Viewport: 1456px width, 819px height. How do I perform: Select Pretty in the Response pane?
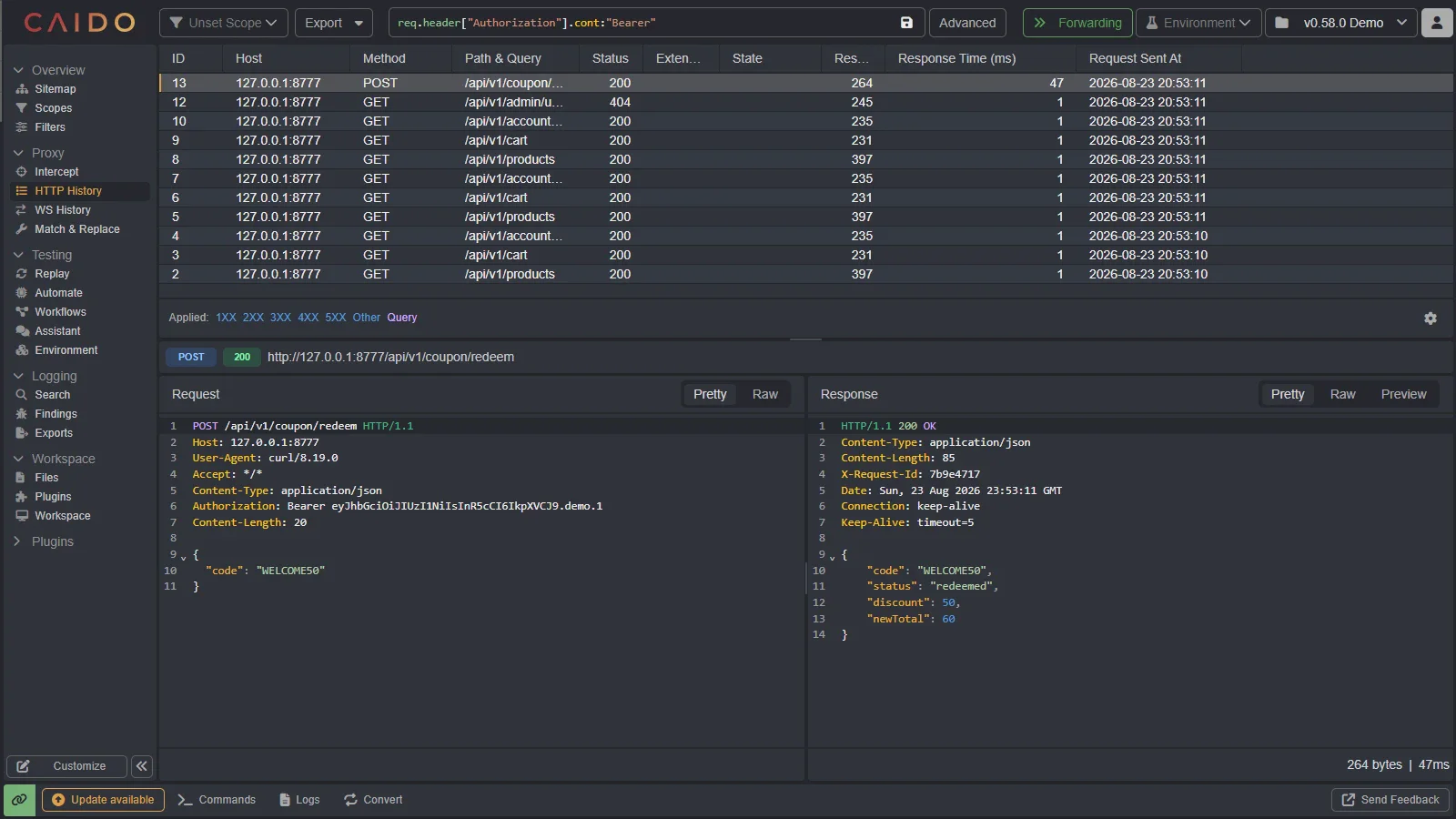tap(1288, 394)
